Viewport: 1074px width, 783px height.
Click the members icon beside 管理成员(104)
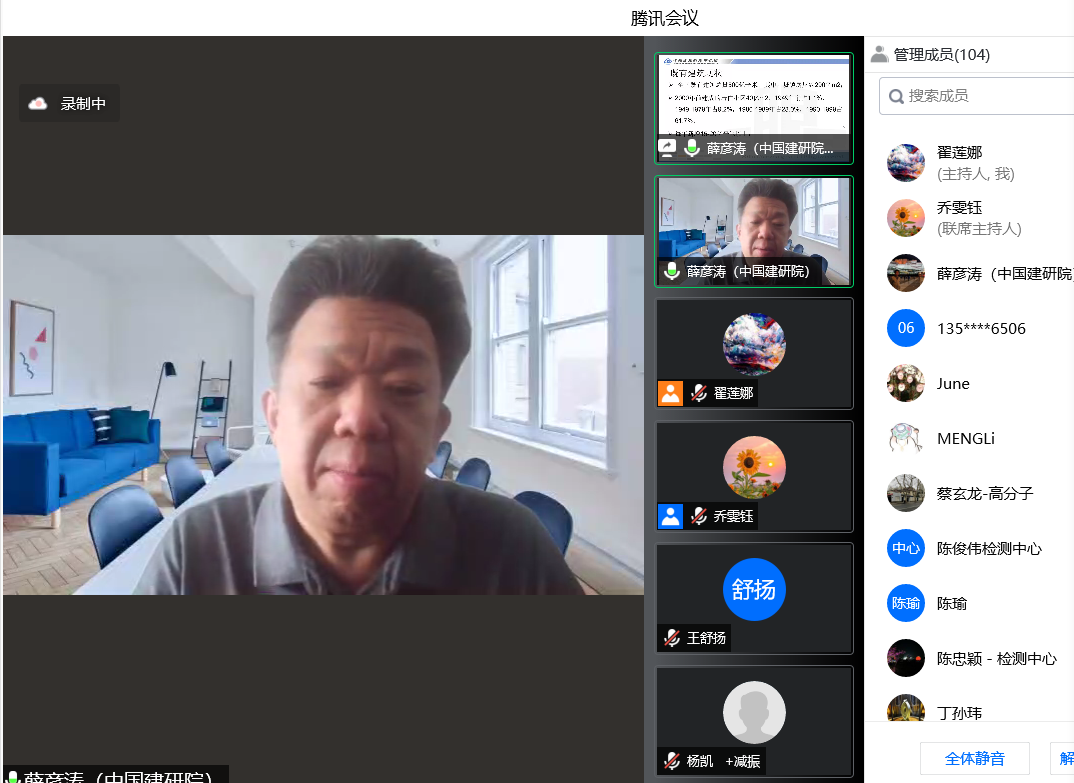879,55
